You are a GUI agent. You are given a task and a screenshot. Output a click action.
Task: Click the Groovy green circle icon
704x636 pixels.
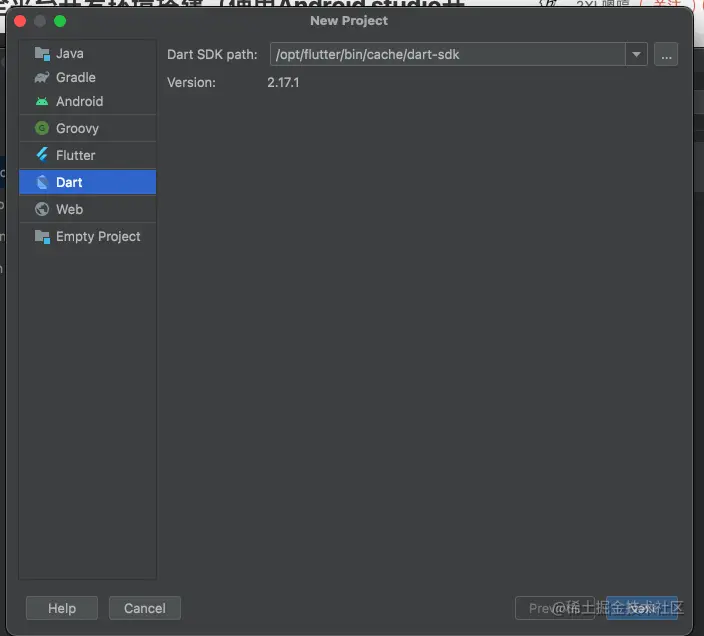[x=42, y=128]
